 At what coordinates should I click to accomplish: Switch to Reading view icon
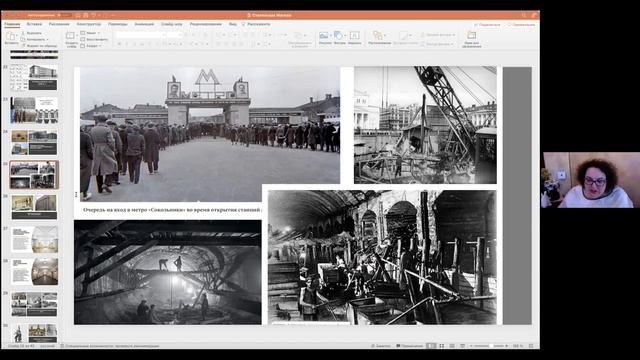coord(452,346)
